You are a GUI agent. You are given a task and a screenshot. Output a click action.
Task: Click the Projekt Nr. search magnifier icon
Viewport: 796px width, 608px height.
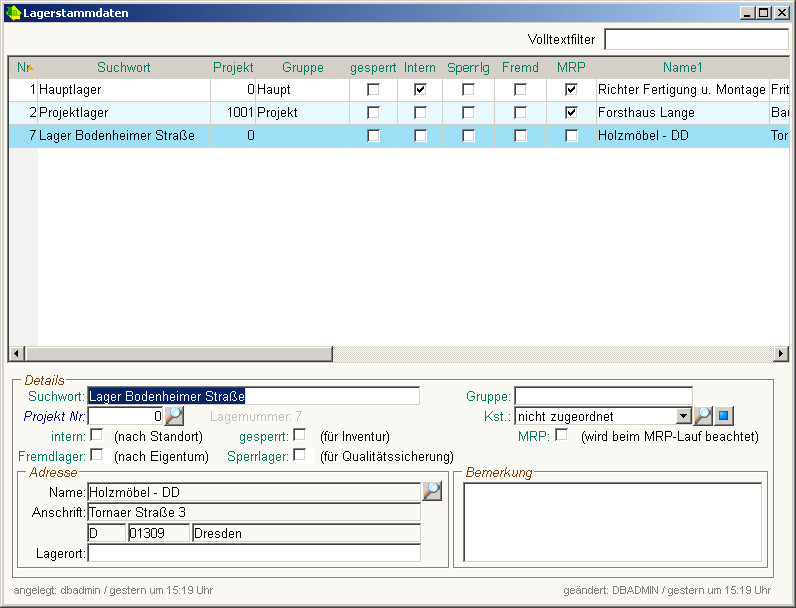[174, 416]
